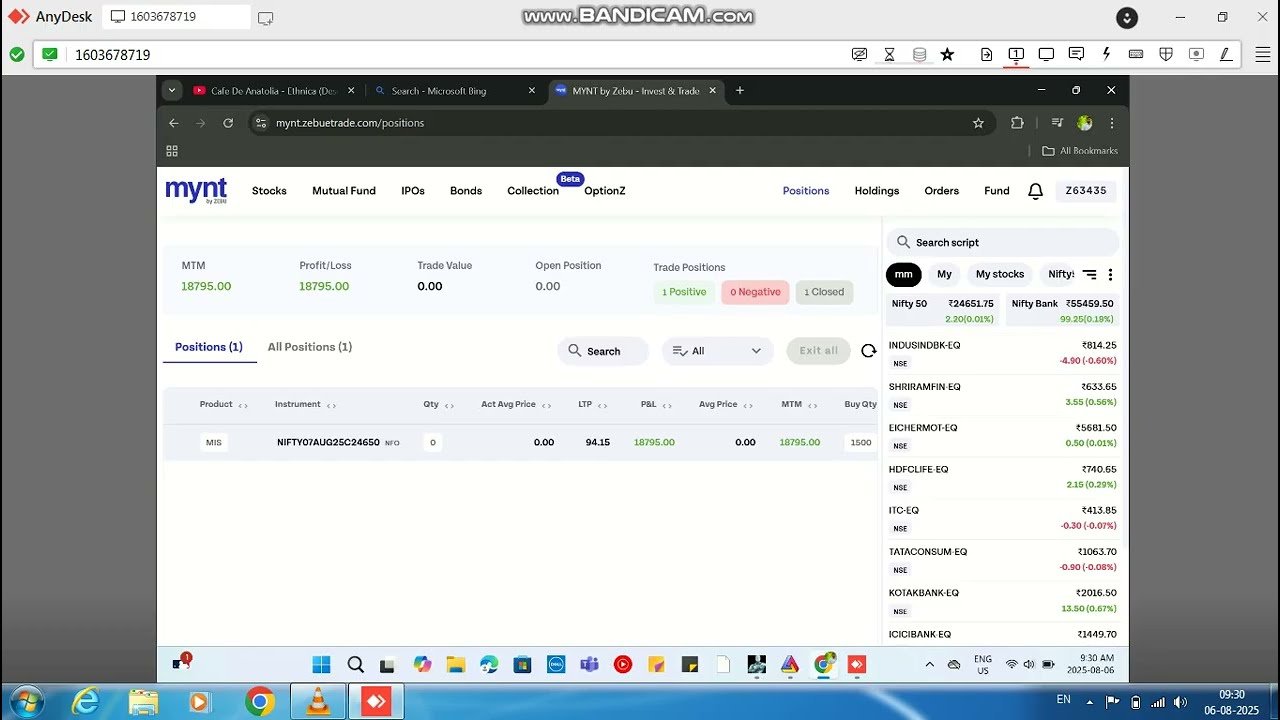This screenshot has width=1280, height=720.
Task: Sort by Qty column arrows
Action: click(x=449, y=405)
